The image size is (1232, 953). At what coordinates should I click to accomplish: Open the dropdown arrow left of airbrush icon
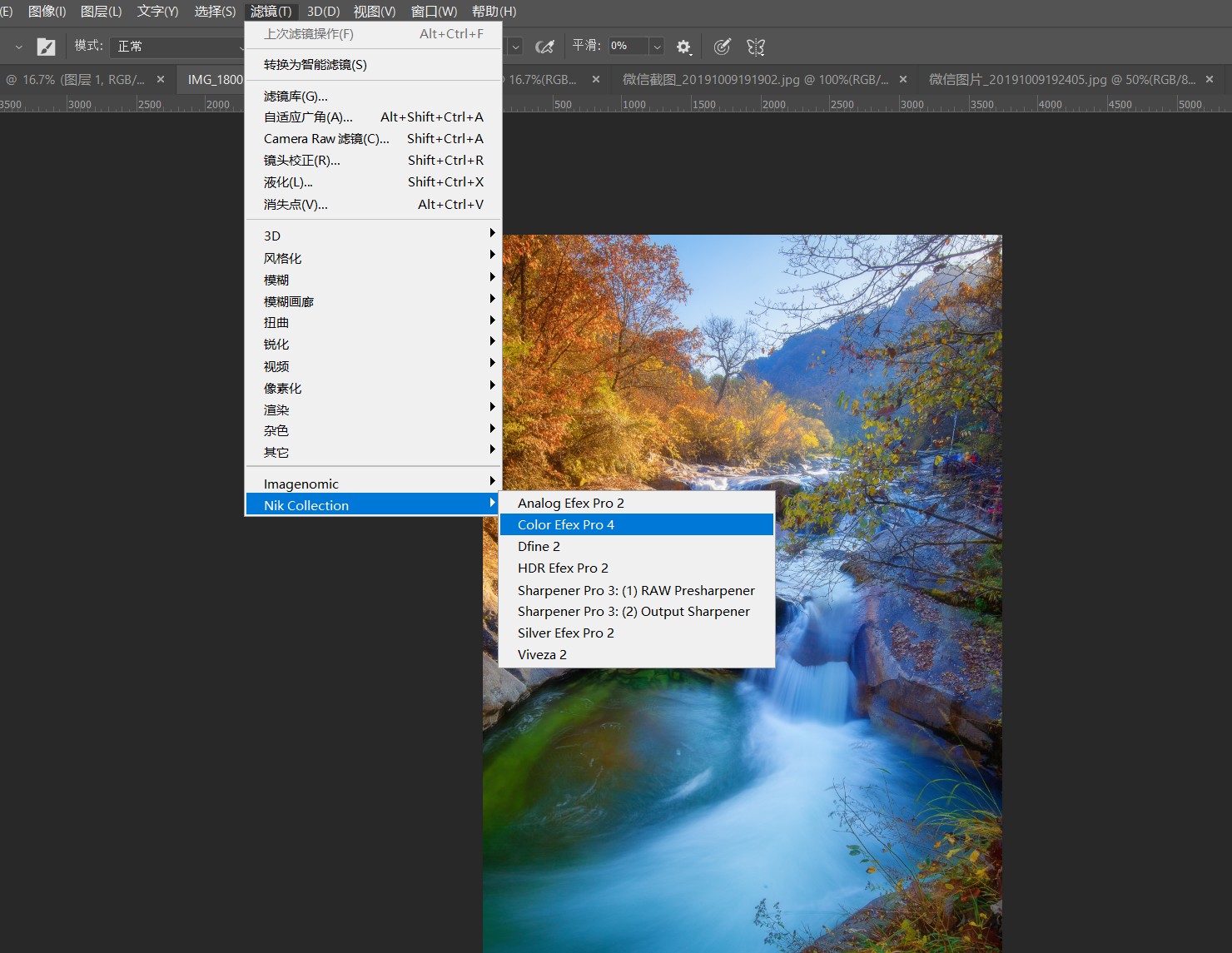pos(515,47)
